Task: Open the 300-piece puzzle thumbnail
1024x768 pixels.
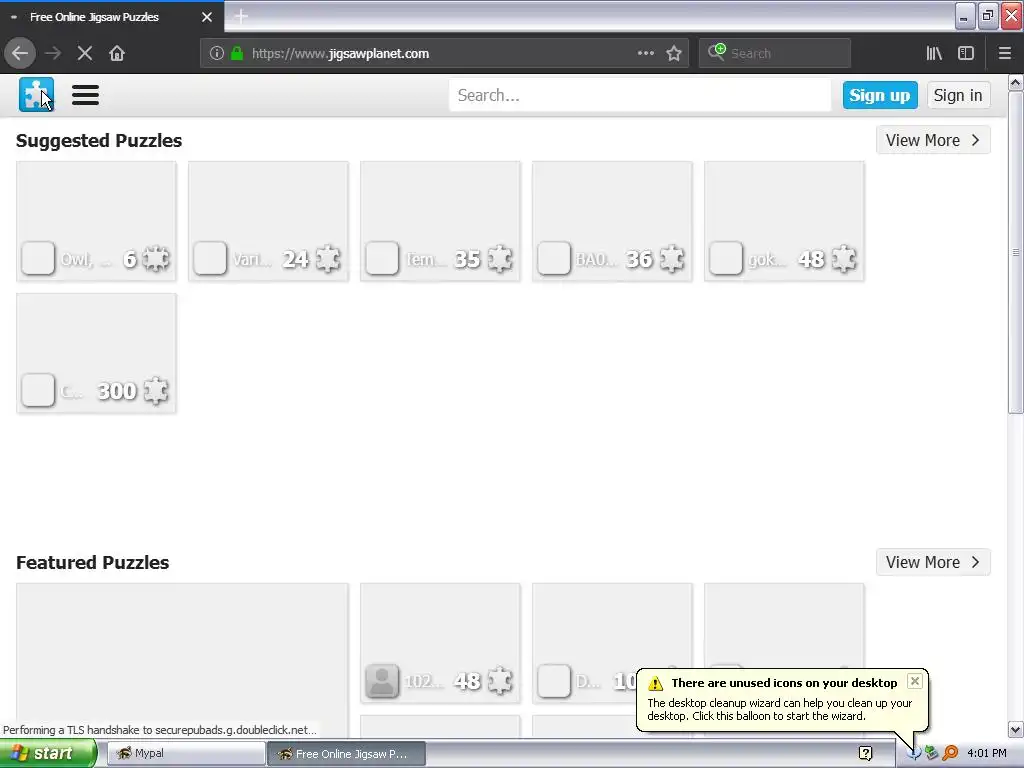Action: pos(96,353)
